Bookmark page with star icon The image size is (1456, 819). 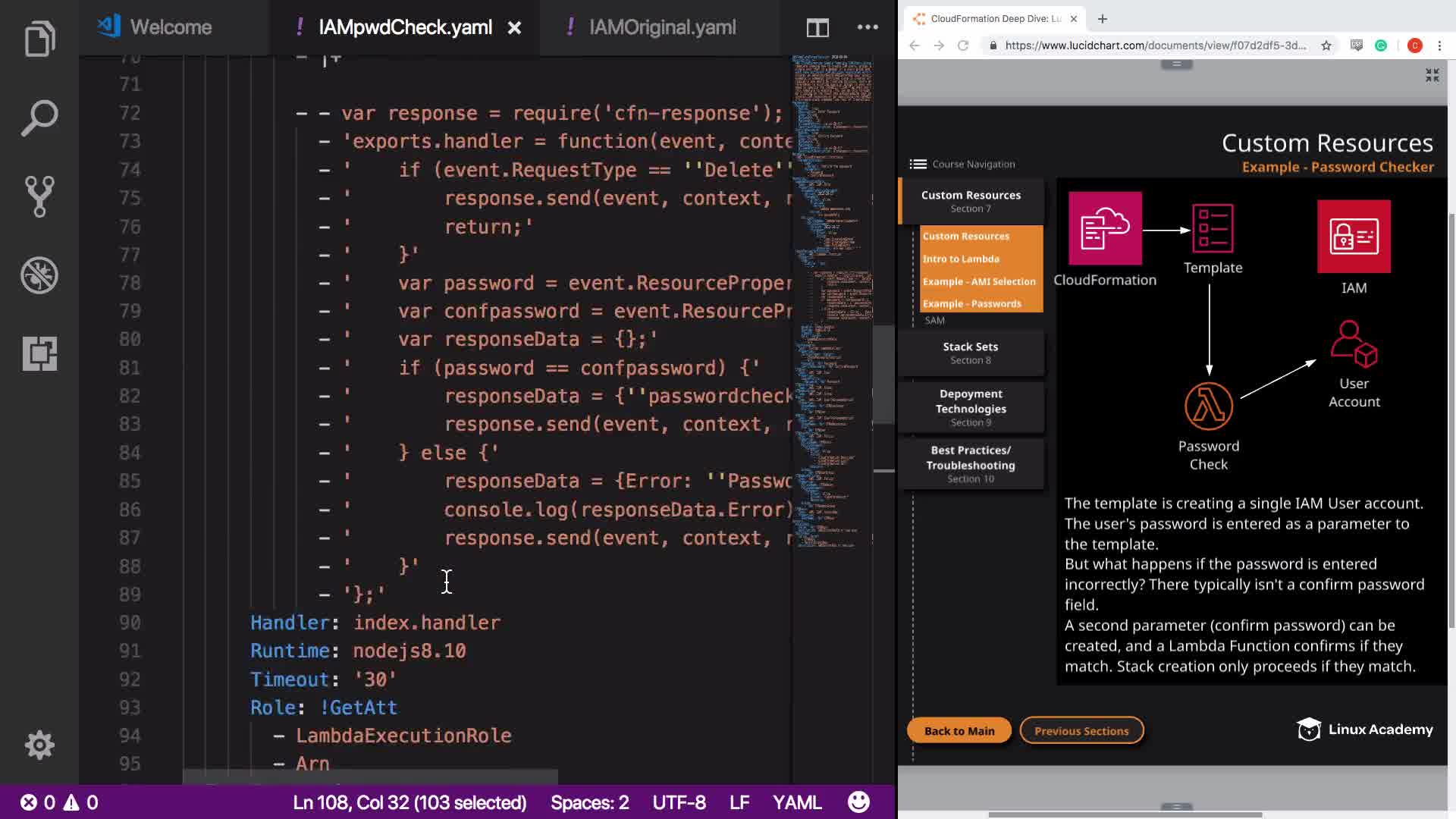coord(1326,45)
